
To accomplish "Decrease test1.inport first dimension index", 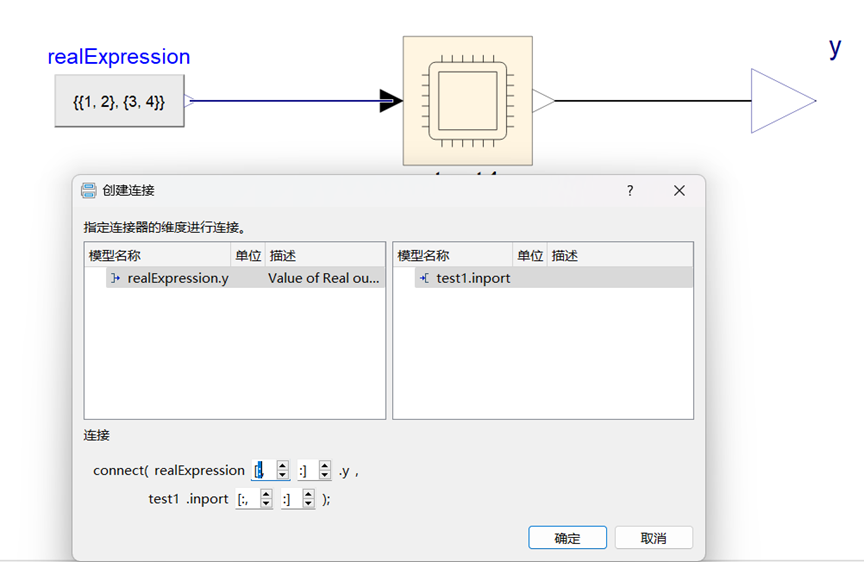I will (x=266, y=503).
